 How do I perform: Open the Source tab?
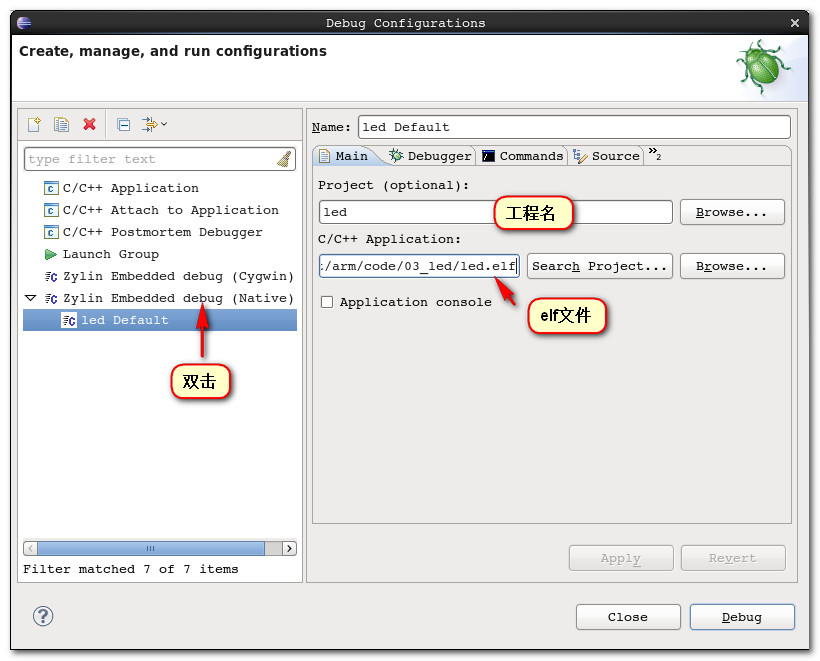click(607, 156)
